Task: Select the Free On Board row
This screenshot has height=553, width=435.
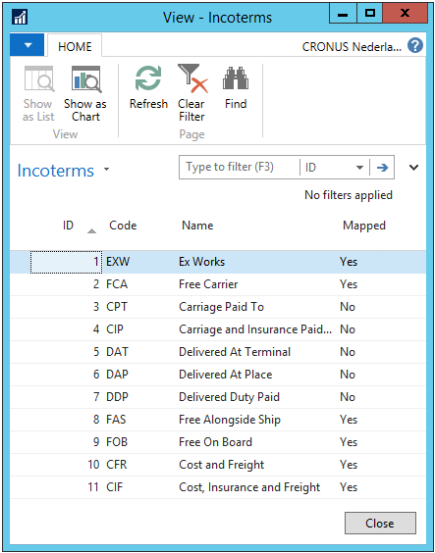Action: click(x=218, y=442)
